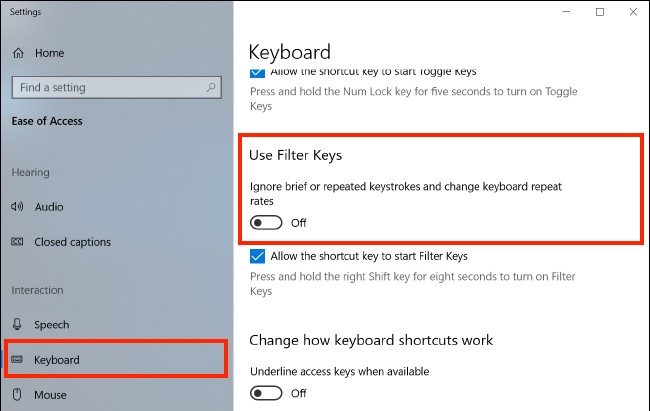This screenshot has width=650, height=411.
Task: Click the Home house icon
Action: [x=17, y=53]
